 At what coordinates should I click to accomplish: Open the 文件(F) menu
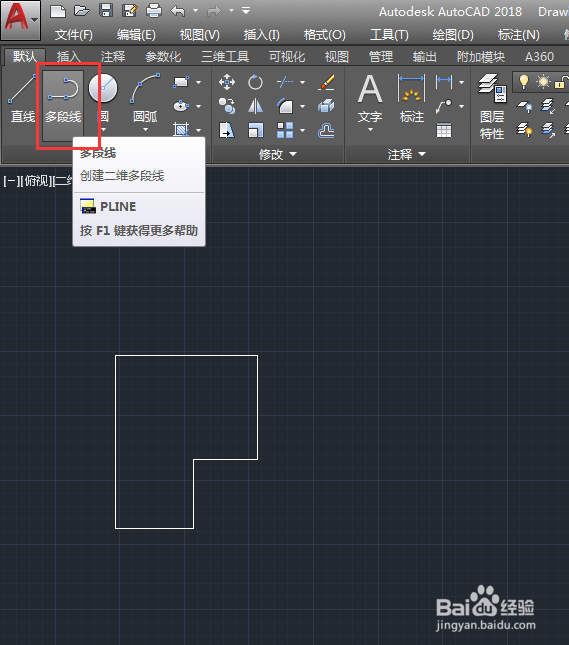[x=74, y=35]
